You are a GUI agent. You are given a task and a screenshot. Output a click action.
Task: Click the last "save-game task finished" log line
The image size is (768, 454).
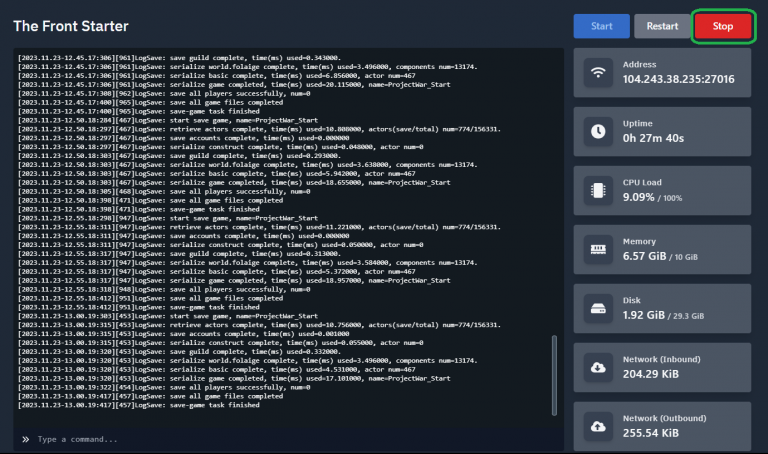coord(139,405)
